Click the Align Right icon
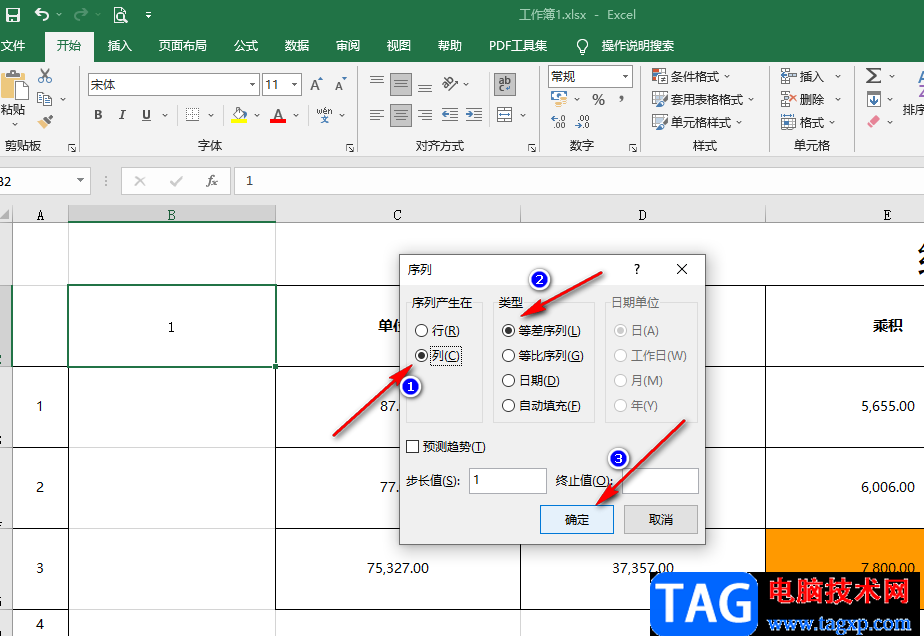This screenshot has height=636, width=924. coord(425,114)
